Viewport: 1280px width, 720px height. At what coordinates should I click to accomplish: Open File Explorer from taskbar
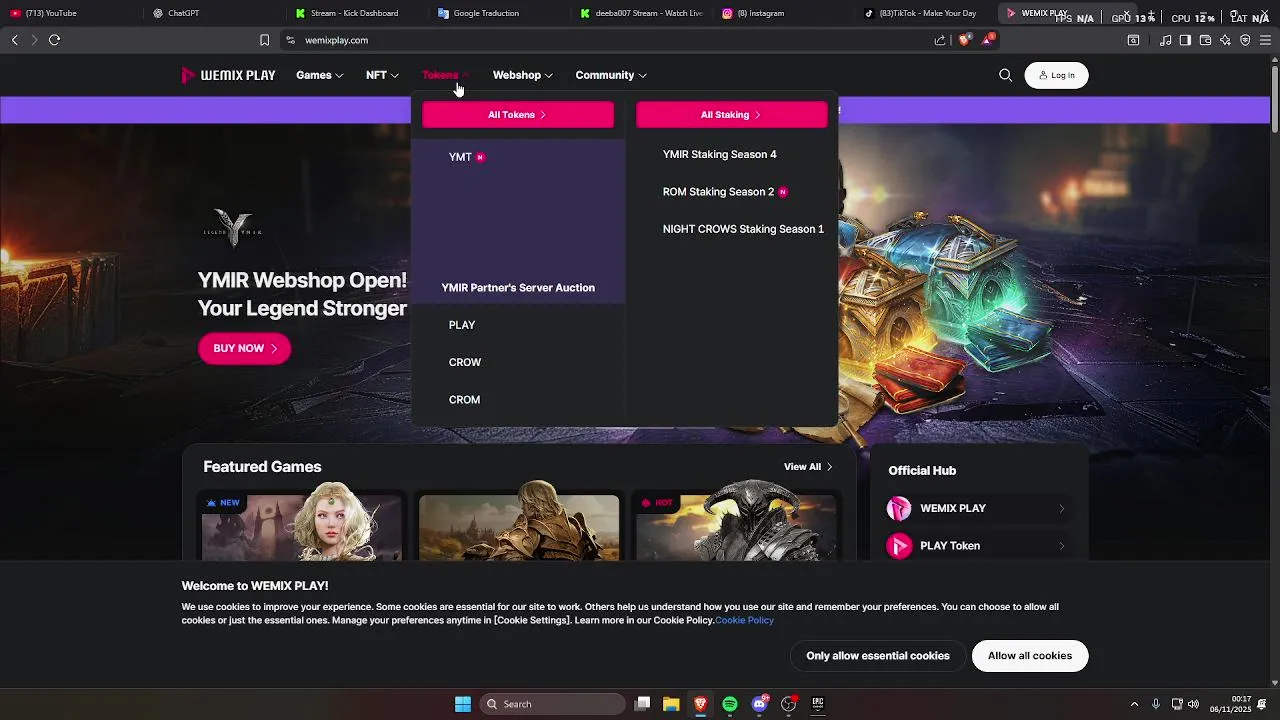[x=671, y=704]
